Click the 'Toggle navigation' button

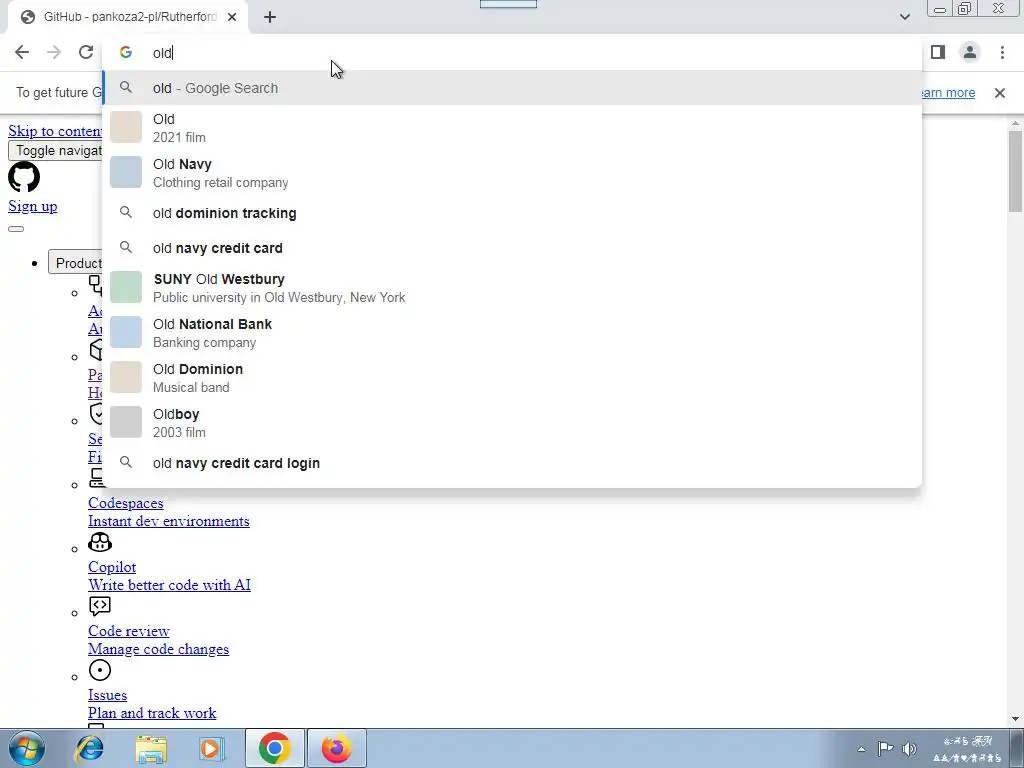point(56,151)
